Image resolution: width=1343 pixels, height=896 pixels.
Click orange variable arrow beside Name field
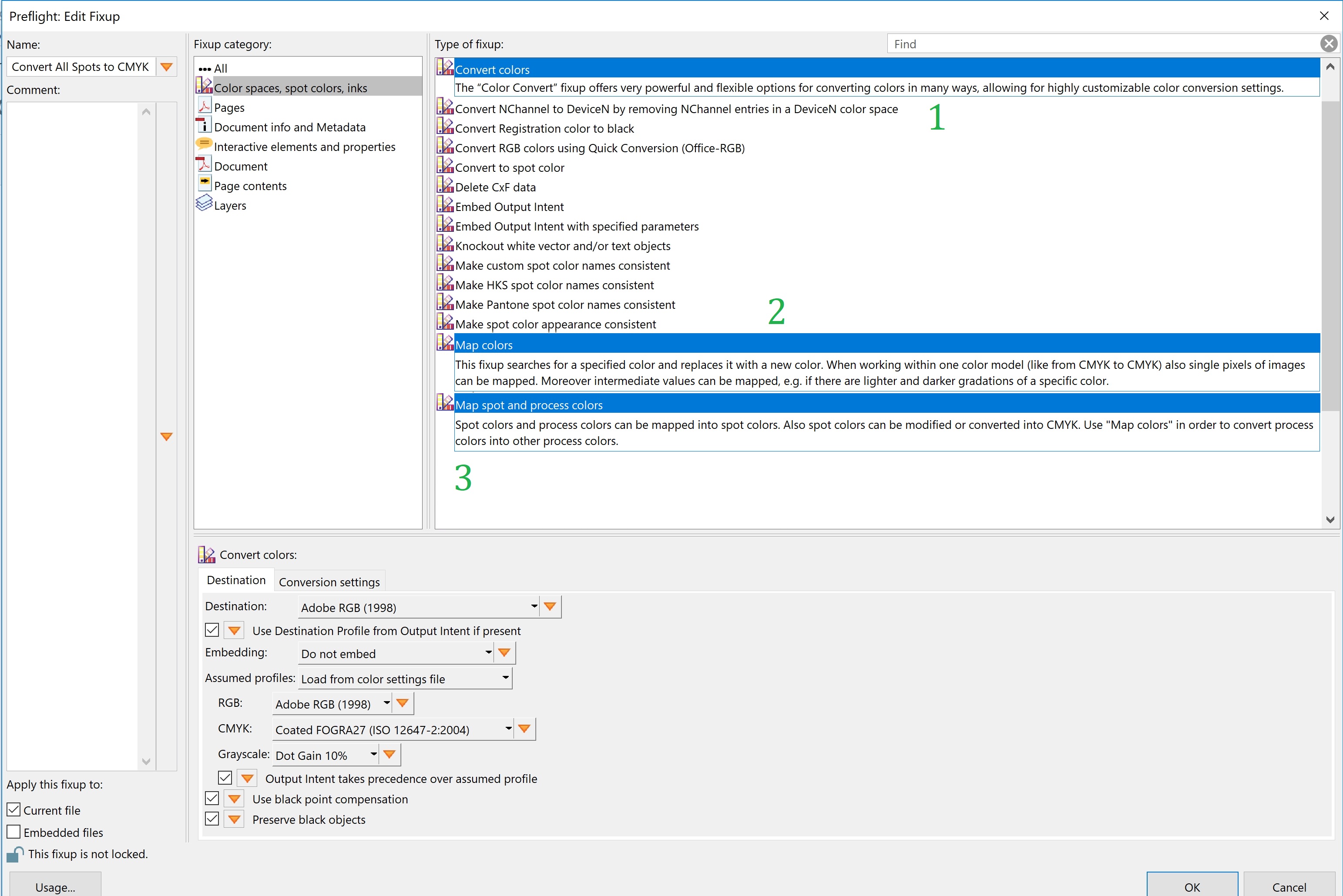click(x=166, y=67)
